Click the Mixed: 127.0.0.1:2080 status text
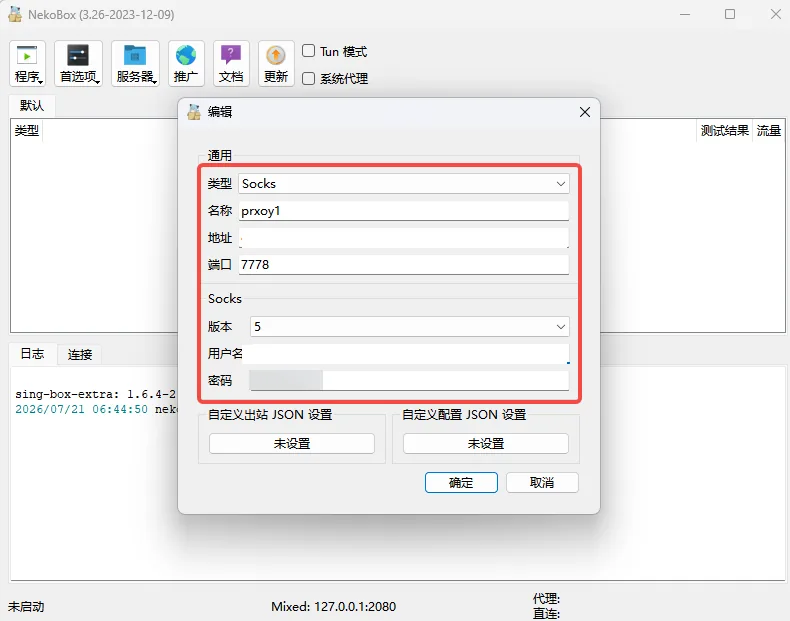Viewport: 790px width, 621px height. 334,606
